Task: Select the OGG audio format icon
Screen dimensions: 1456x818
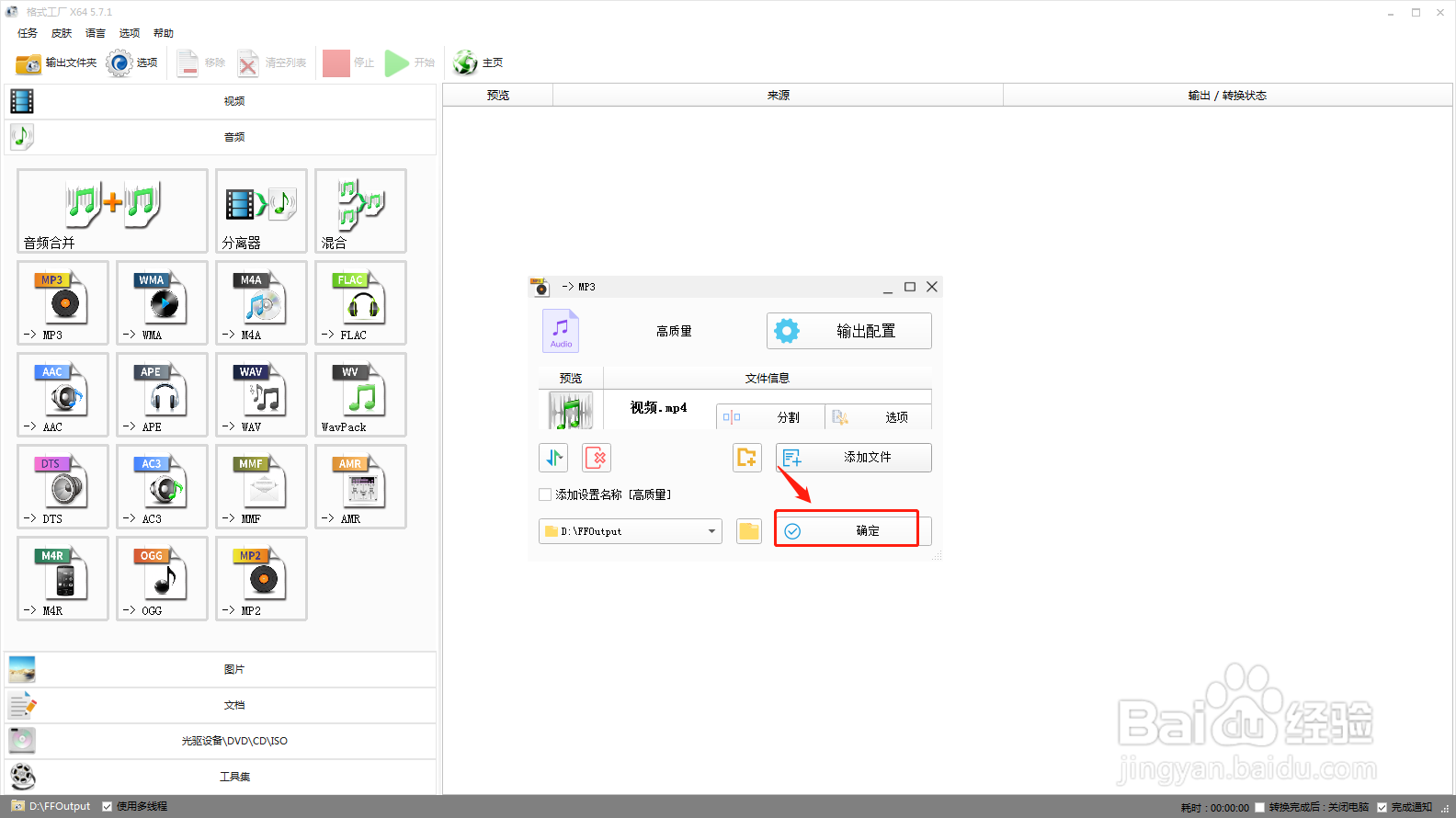Action: point(162,579)
